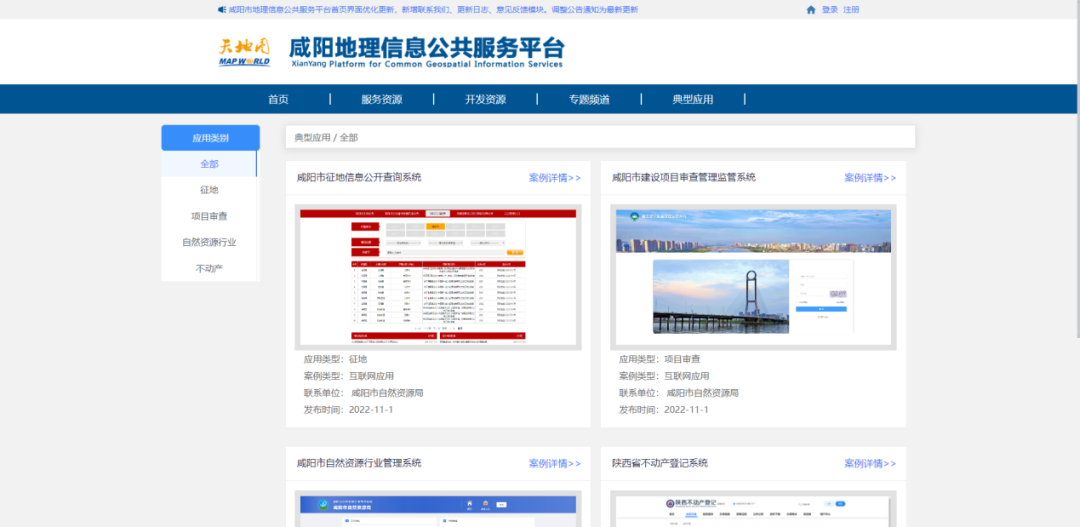
Task: Select 不动产 category in sidebar
Action: pos(209,268)
